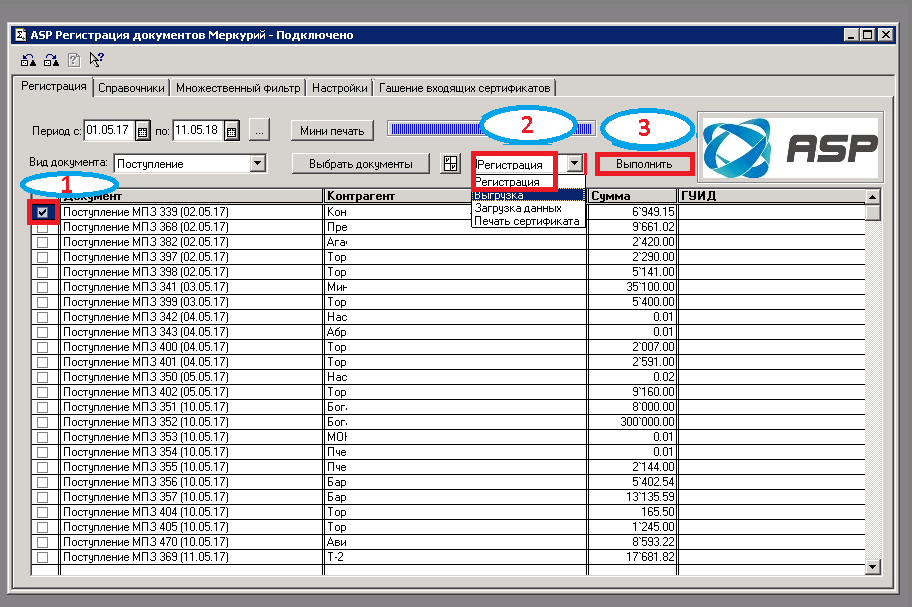
Task: Click the ASP logo image
Action: coord(790,147)
